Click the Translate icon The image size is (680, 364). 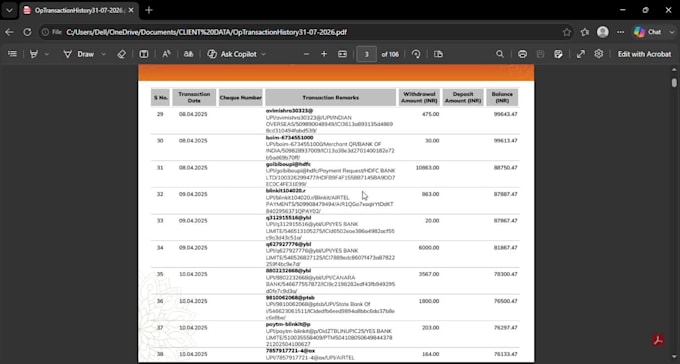[188, 54]
